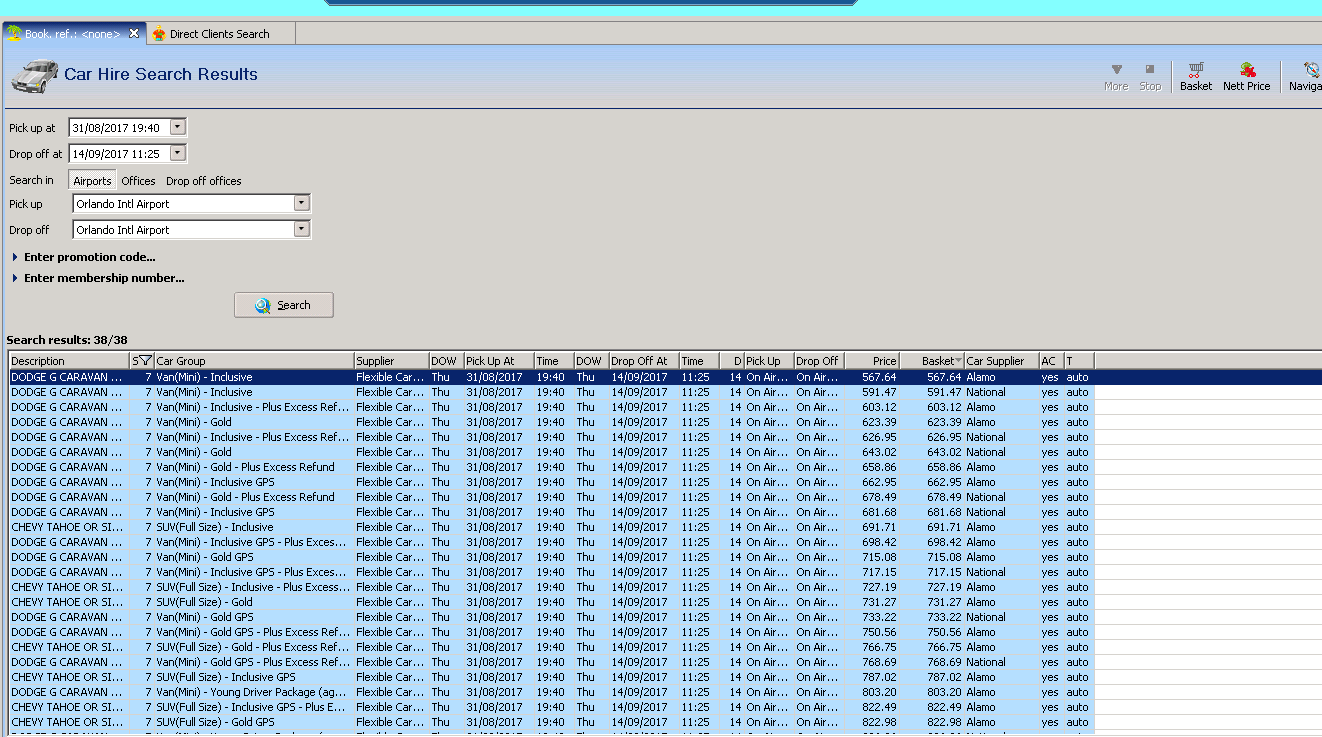This screenshot has height=737, width=1322.
Task: Switch to the Direct Clients Search tab
Action: 220,34
